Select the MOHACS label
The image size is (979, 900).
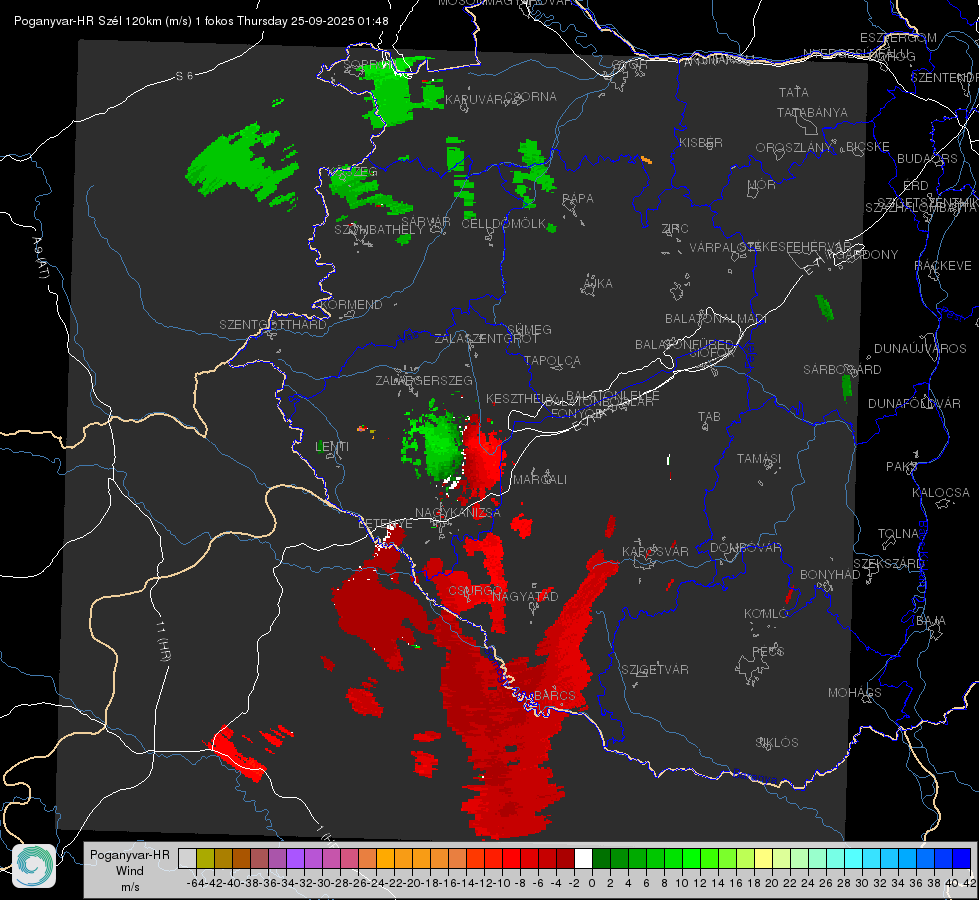[855, 693]
